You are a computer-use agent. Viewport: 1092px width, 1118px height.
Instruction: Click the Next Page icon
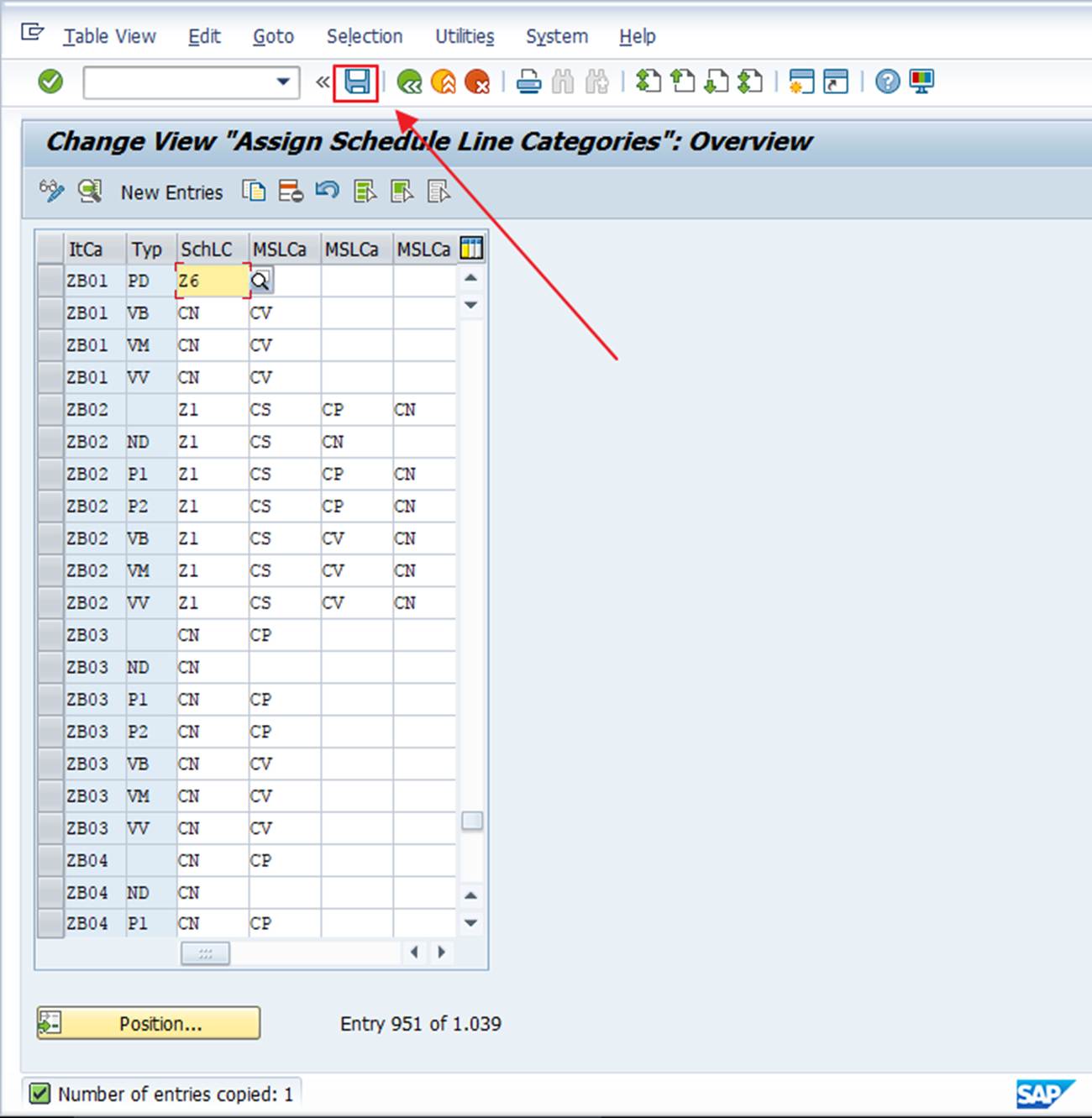(716, 81)
